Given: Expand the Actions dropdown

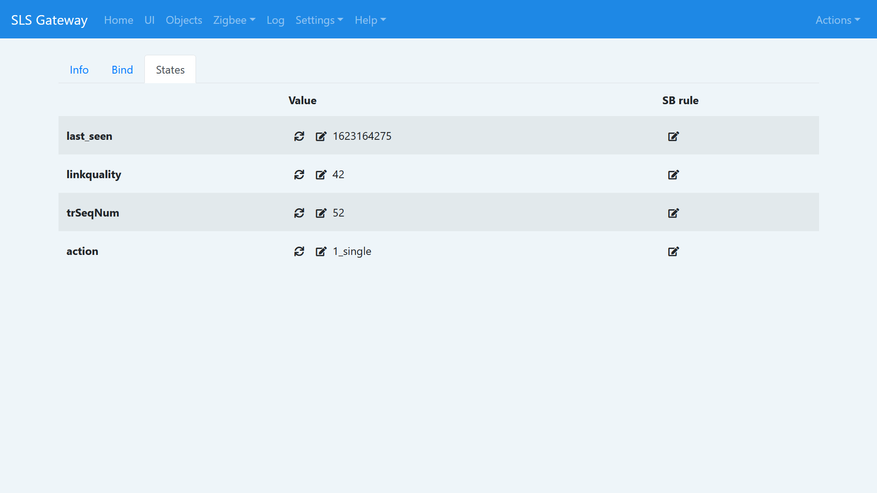Looking at the screenshot, I should 837,20.
